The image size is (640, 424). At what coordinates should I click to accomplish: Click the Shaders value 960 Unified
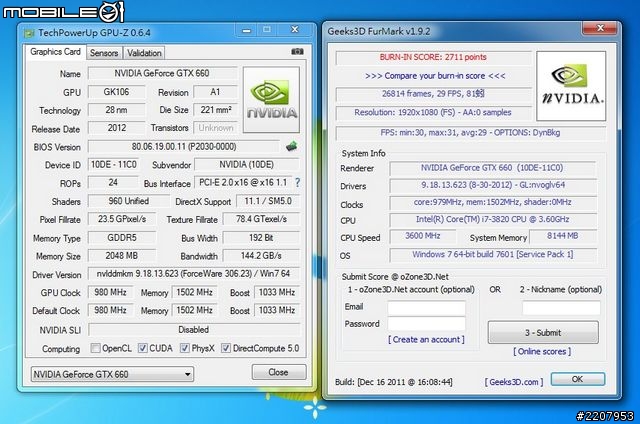(129, 201)
